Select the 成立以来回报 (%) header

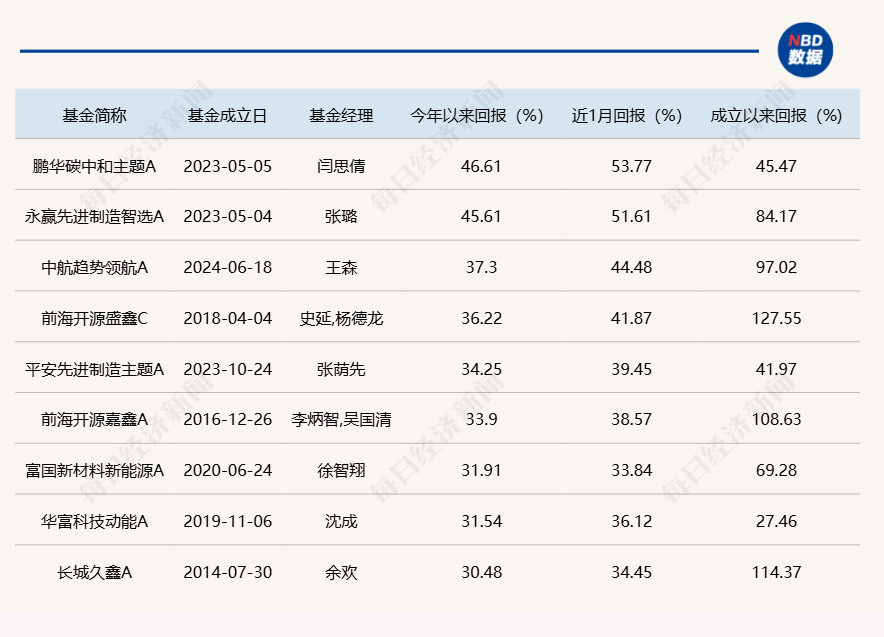point(776,115)
